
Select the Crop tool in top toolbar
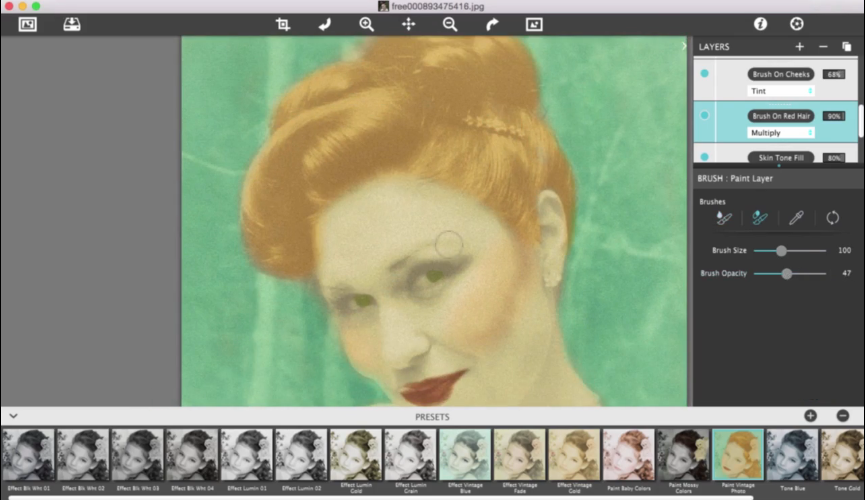(283, 24)
